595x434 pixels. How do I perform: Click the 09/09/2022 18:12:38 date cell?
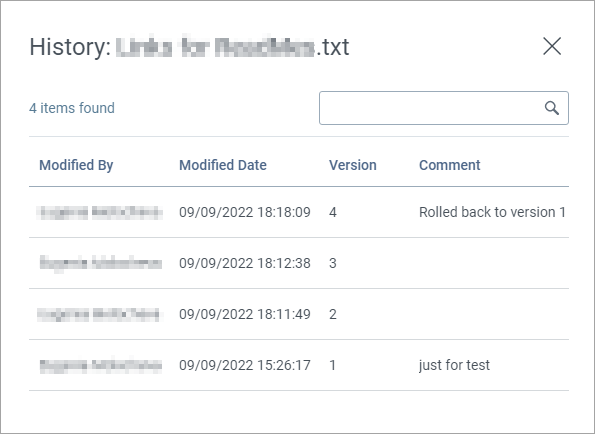click(x=245, y=263)
